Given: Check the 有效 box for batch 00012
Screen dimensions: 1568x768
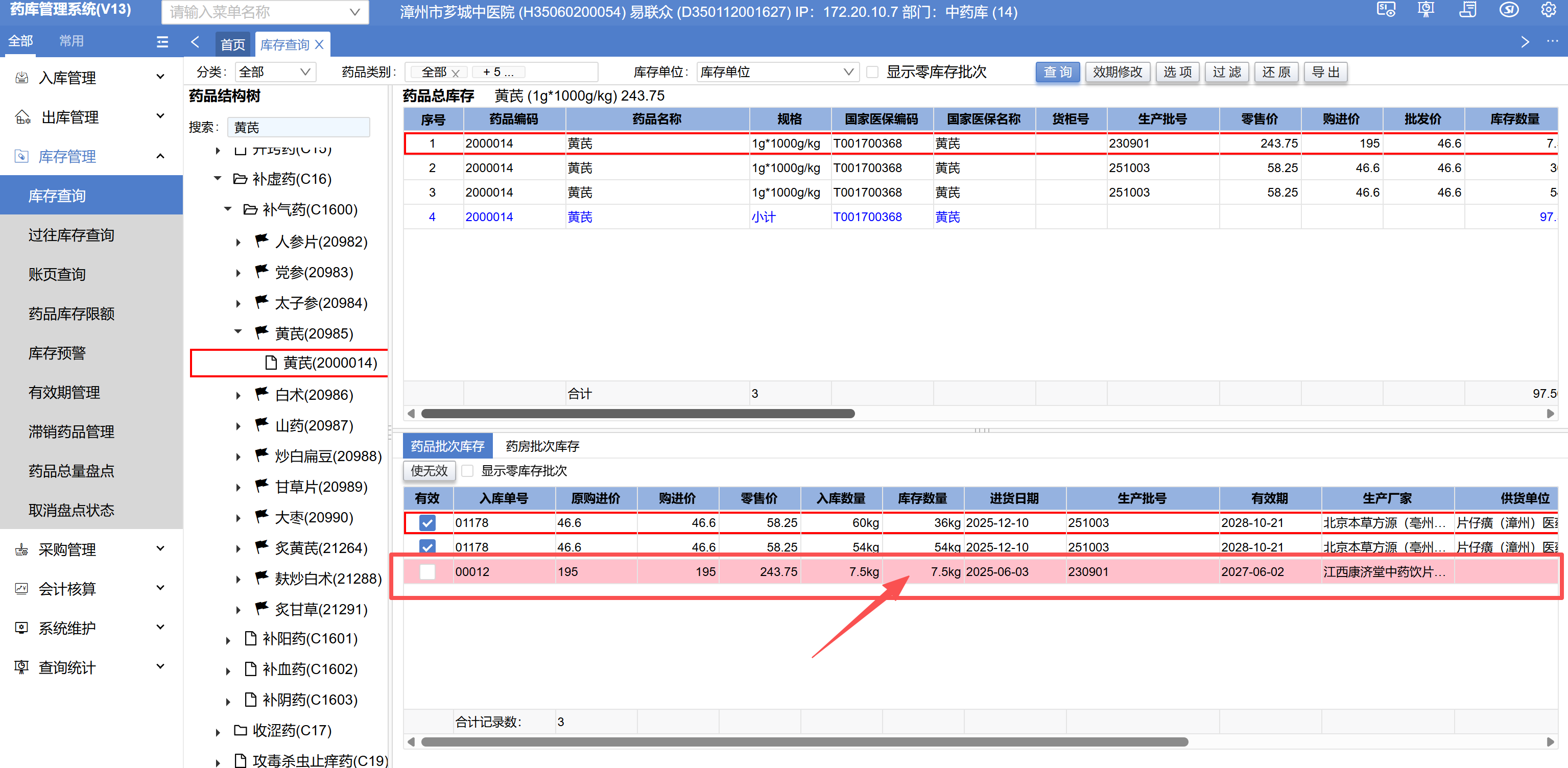Looking at the screenshot, I should coord(427,571).
